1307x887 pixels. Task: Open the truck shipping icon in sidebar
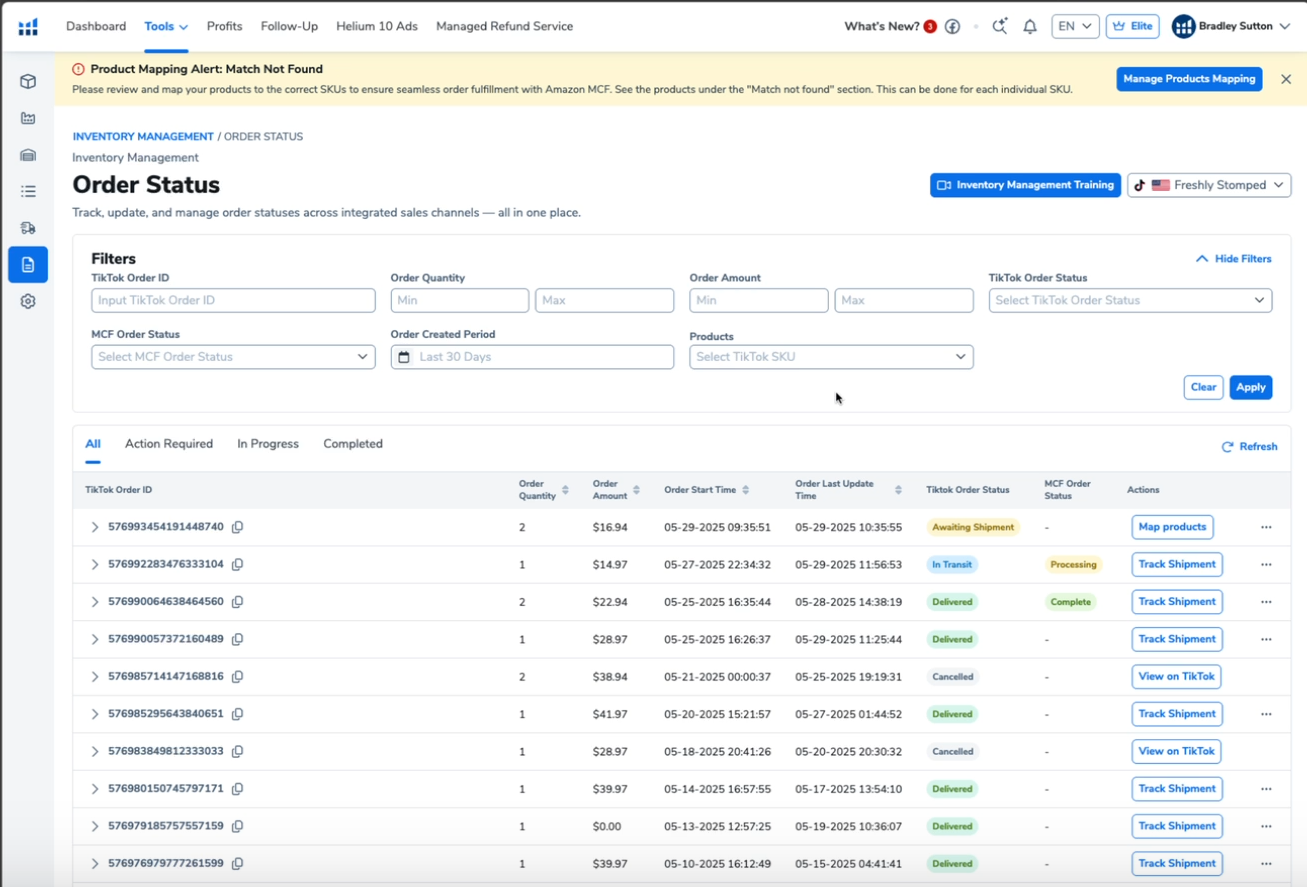28,228
